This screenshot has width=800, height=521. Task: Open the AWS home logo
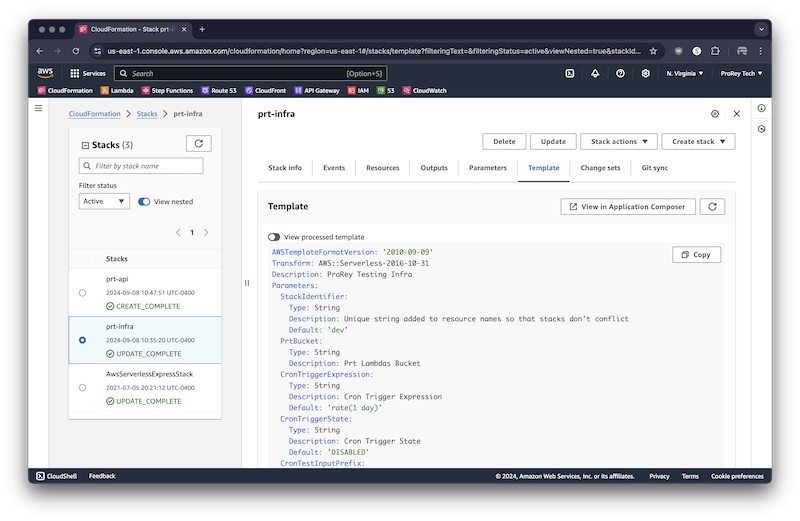click(45, 73)
